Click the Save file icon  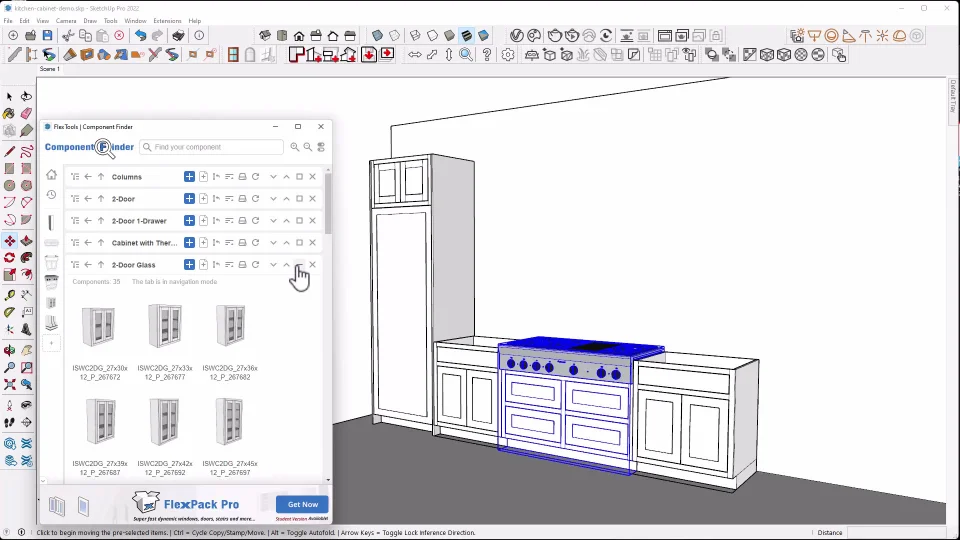click(x=47, y=36)
